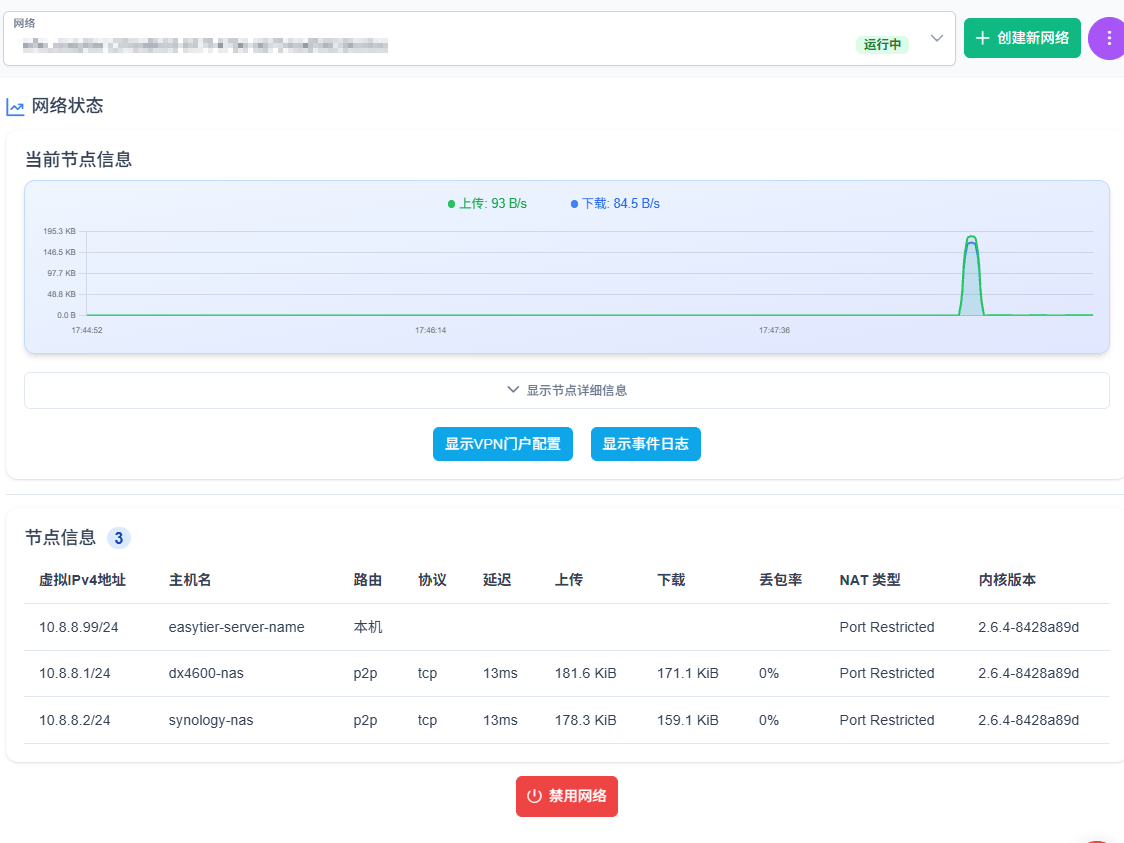Click the tcp protocol cell in dx4600-nas row

point(427,673)
